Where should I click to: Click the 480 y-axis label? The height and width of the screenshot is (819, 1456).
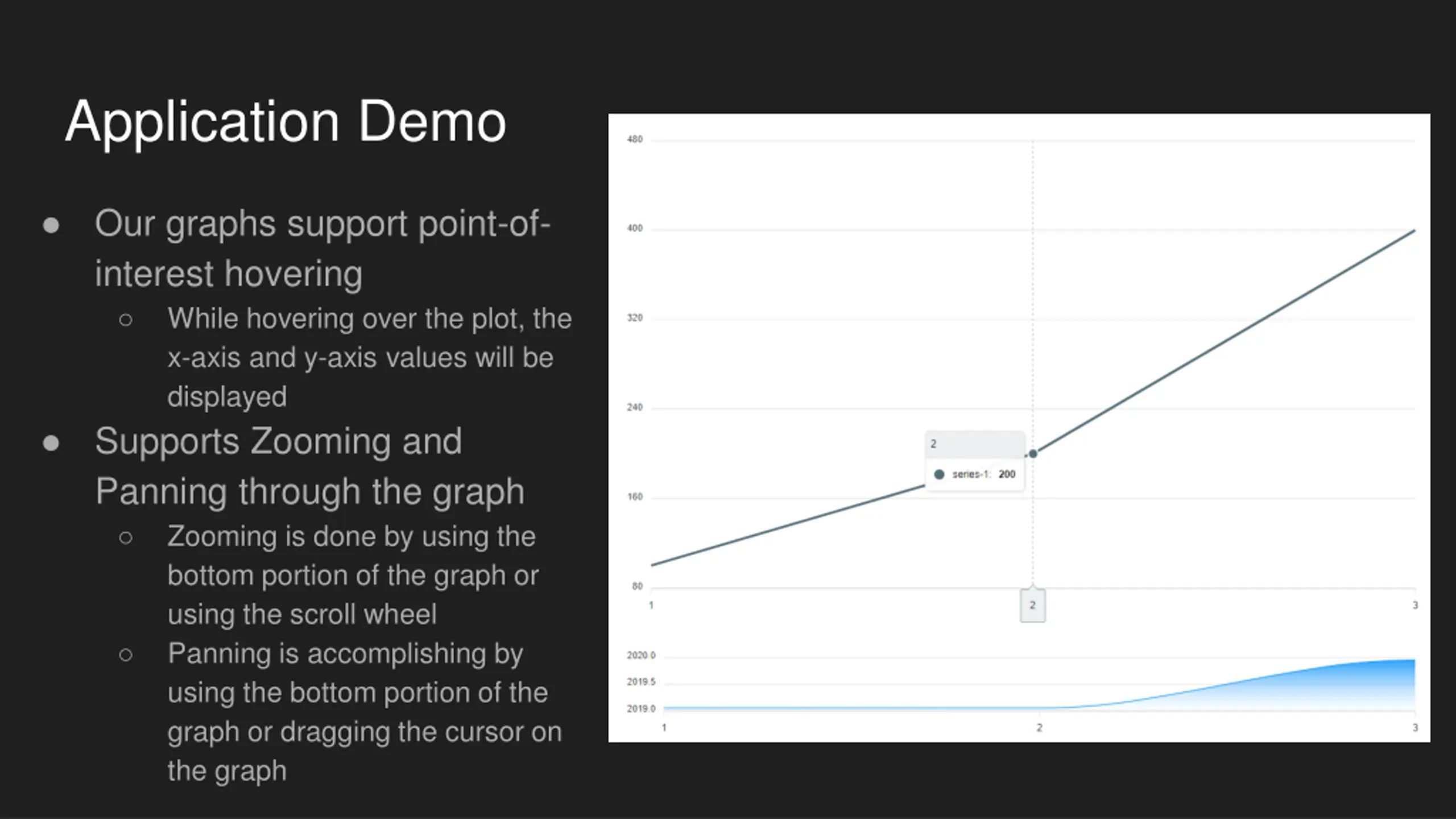[635, 139]
